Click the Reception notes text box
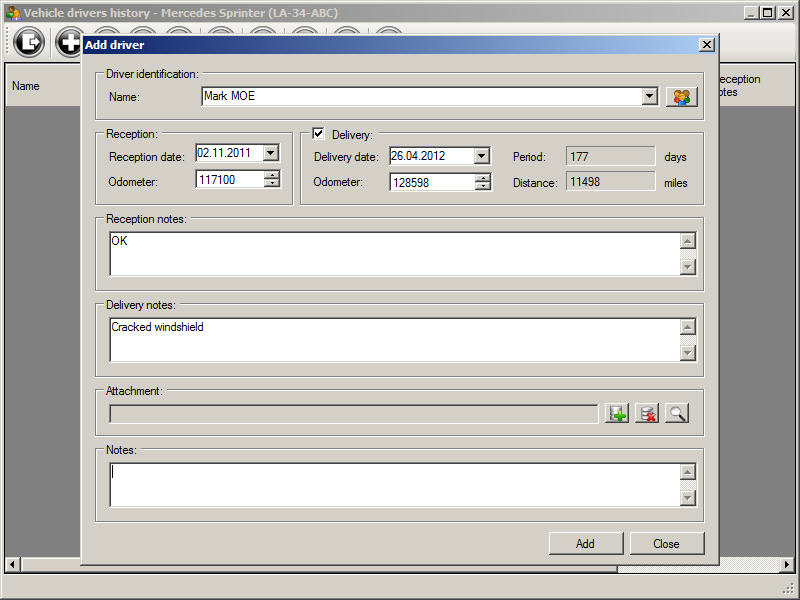This screenshot has height=600, width=800. [390, 253]
